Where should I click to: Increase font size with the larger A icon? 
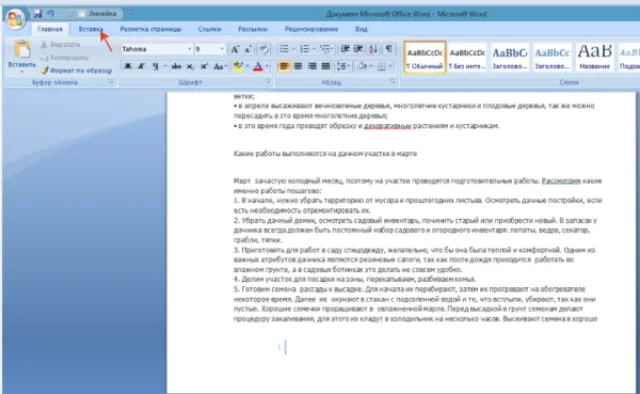235,49
